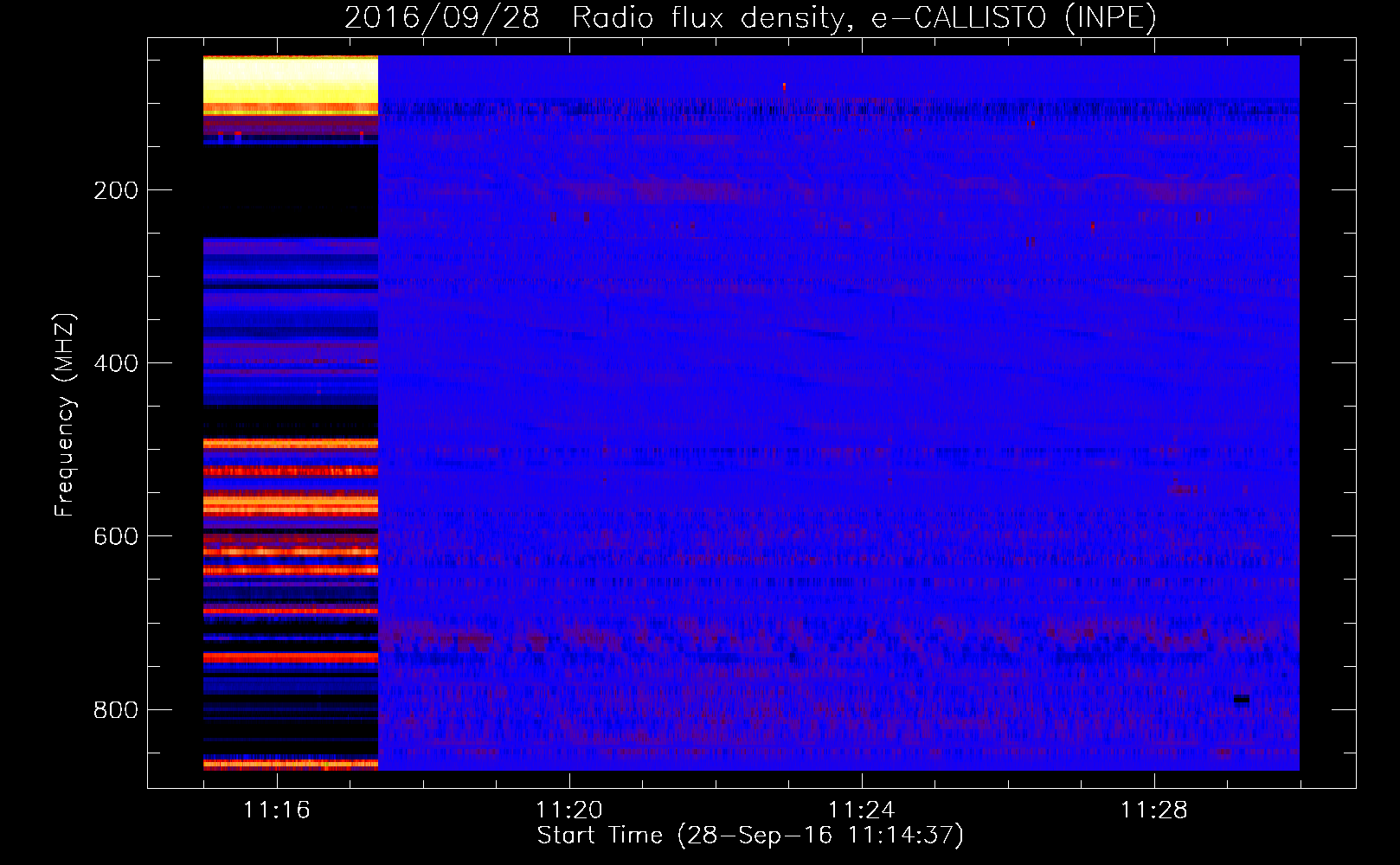1400x865 pixels.
Task: Click the '400' frequency tick label
Action: click(x=116, y=363)
